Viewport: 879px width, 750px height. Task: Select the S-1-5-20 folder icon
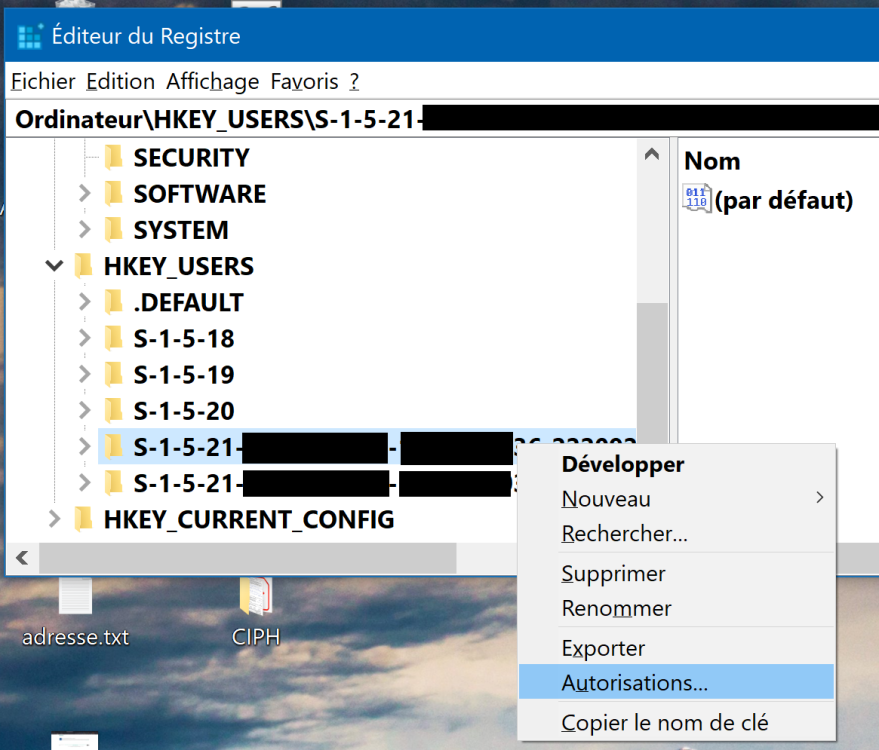[114, 410]
